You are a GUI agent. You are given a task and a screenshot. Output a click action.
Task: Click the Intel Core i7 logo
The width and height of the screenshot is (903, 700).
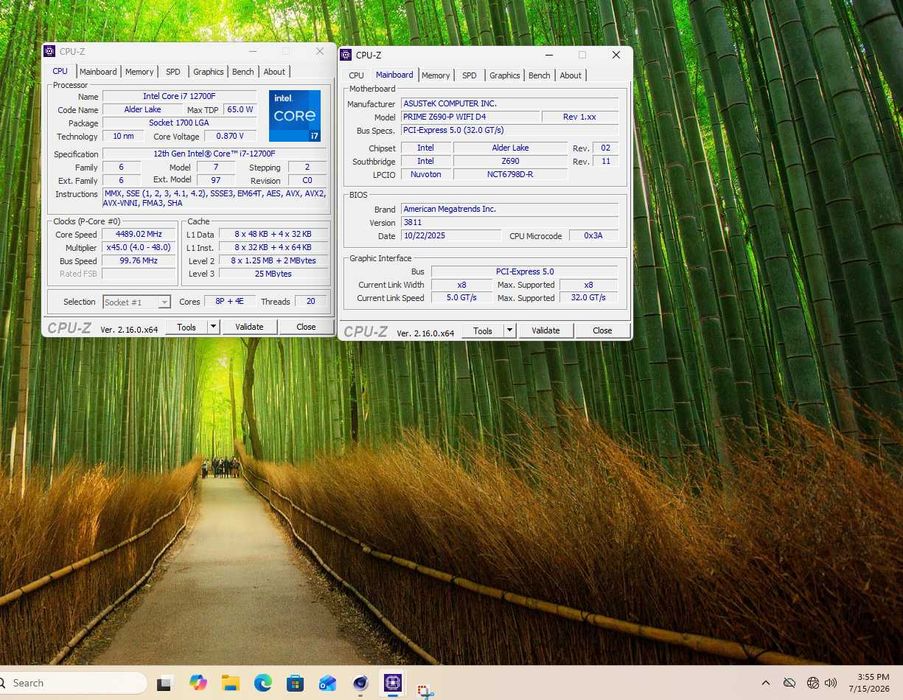pyautogui.click(x=295, y=116)
